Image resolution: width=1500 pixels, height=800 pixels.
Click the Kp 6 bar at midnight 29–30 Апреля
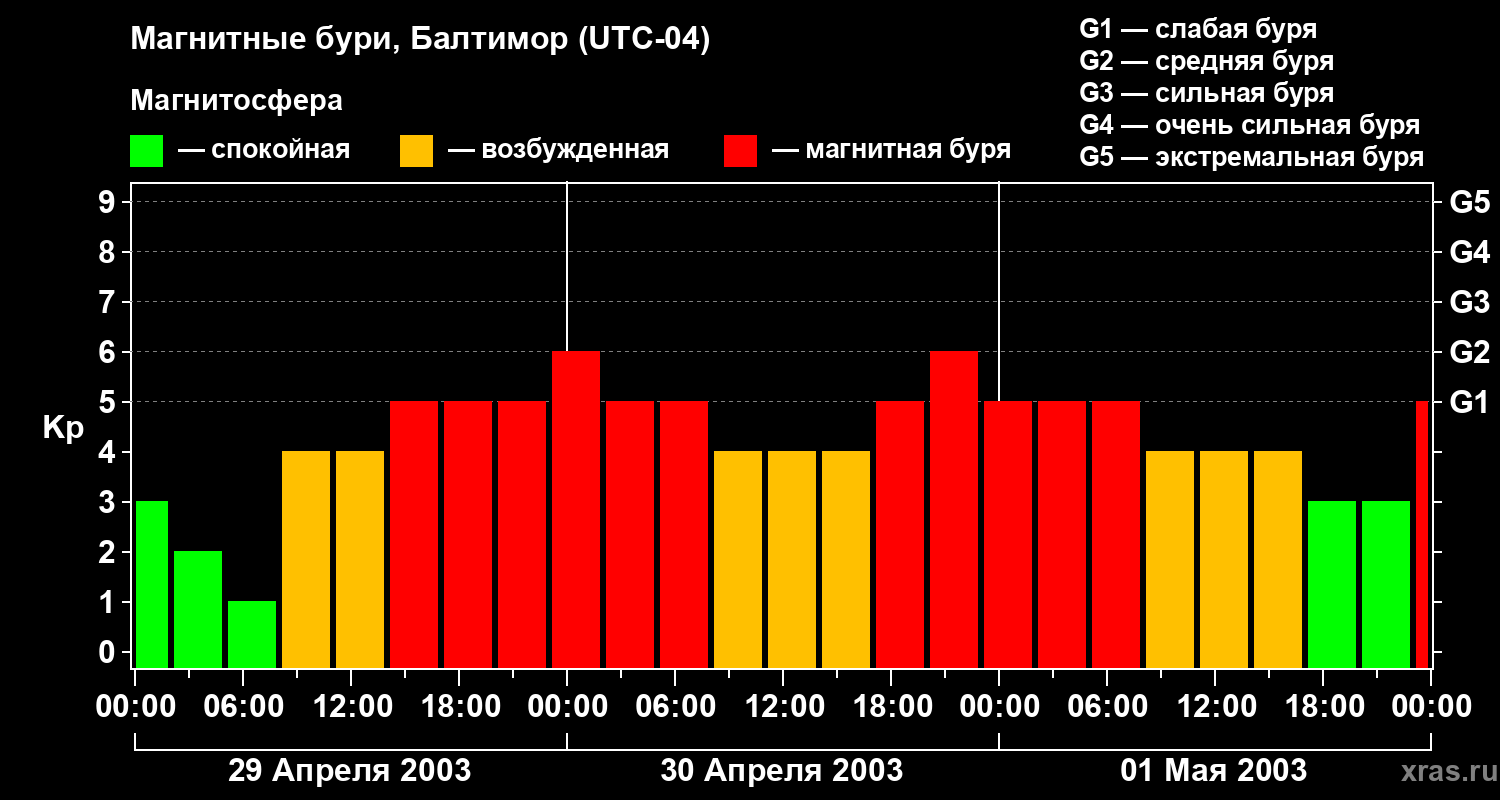pos(576,509)
